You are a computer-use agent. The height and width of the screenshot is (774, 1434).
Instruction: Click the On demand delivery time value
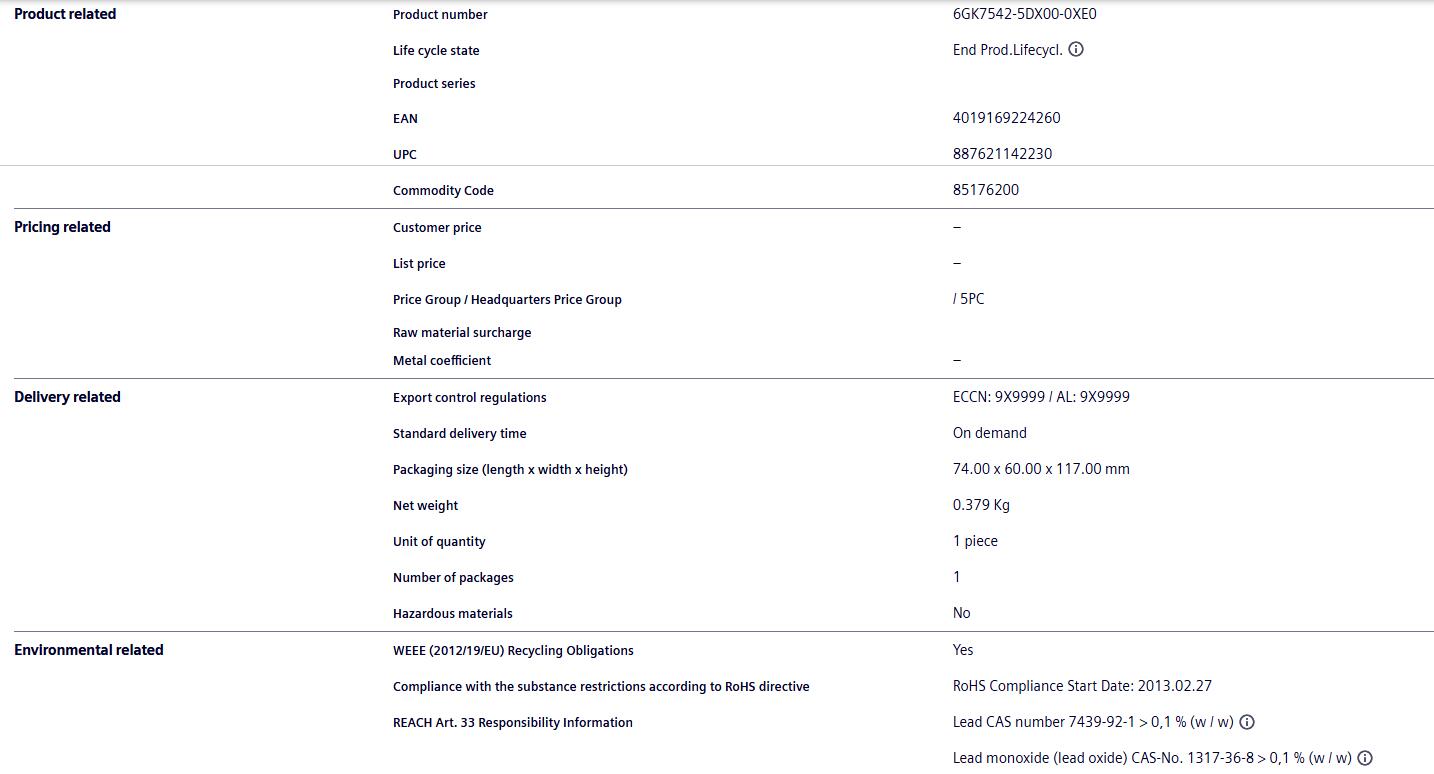989,433
